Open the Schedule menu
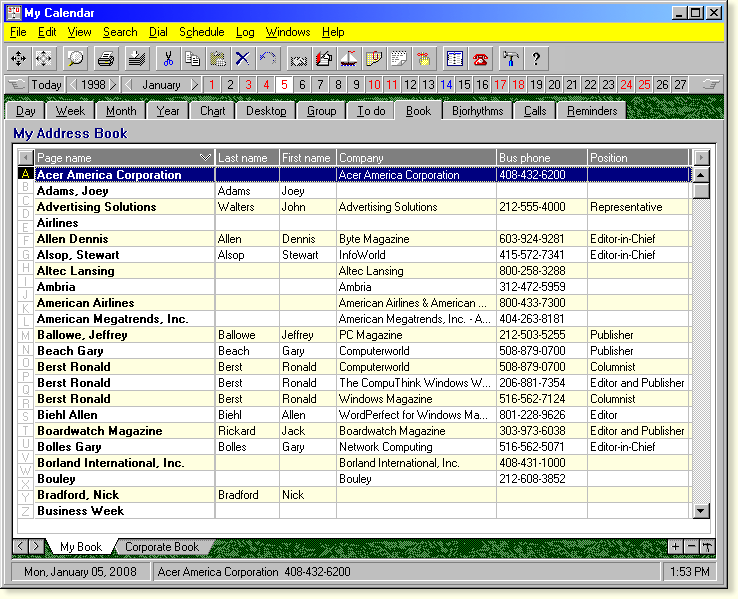 click(x=201, y=32)
